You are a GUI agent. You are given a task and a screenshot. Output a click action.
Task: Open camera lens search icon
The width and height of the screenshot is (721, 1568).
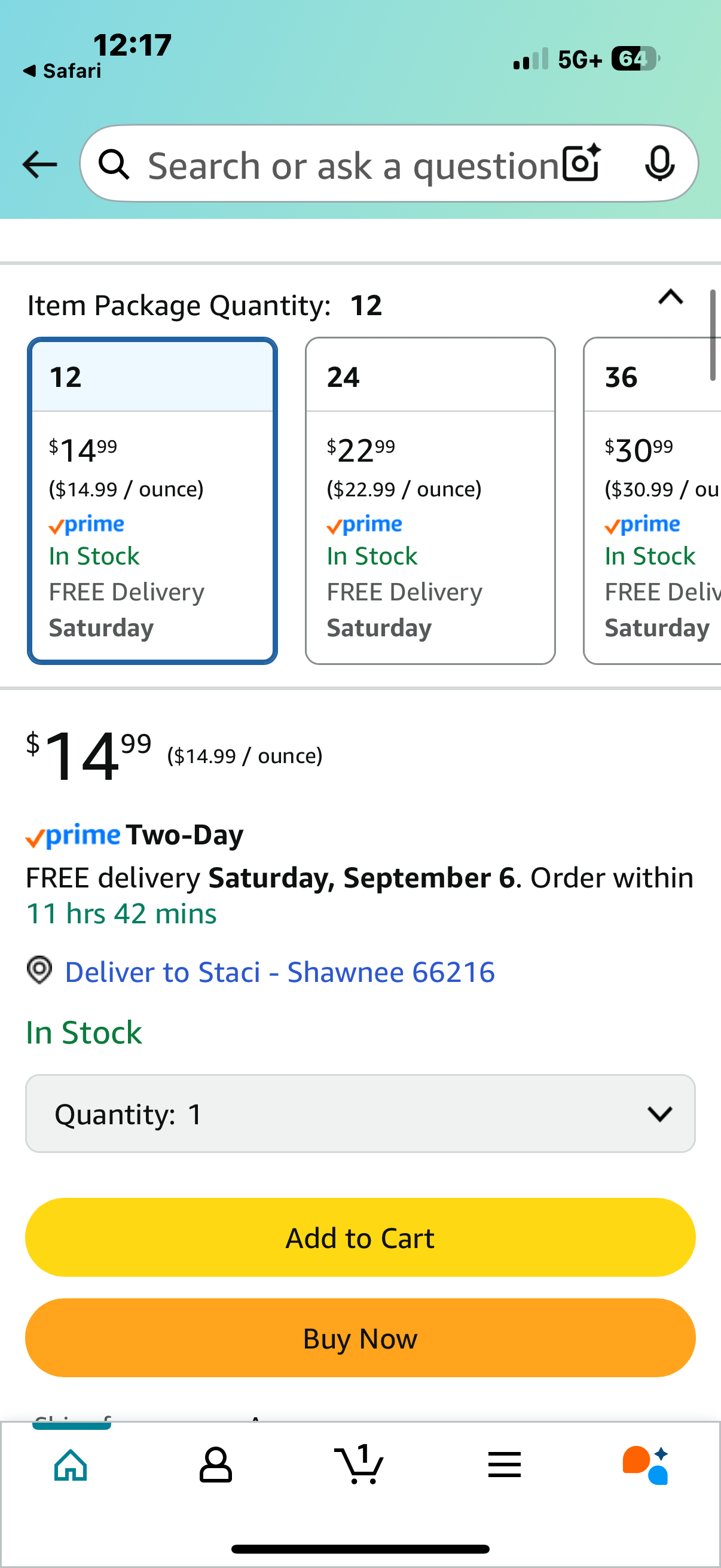click(x=582, y=164)
